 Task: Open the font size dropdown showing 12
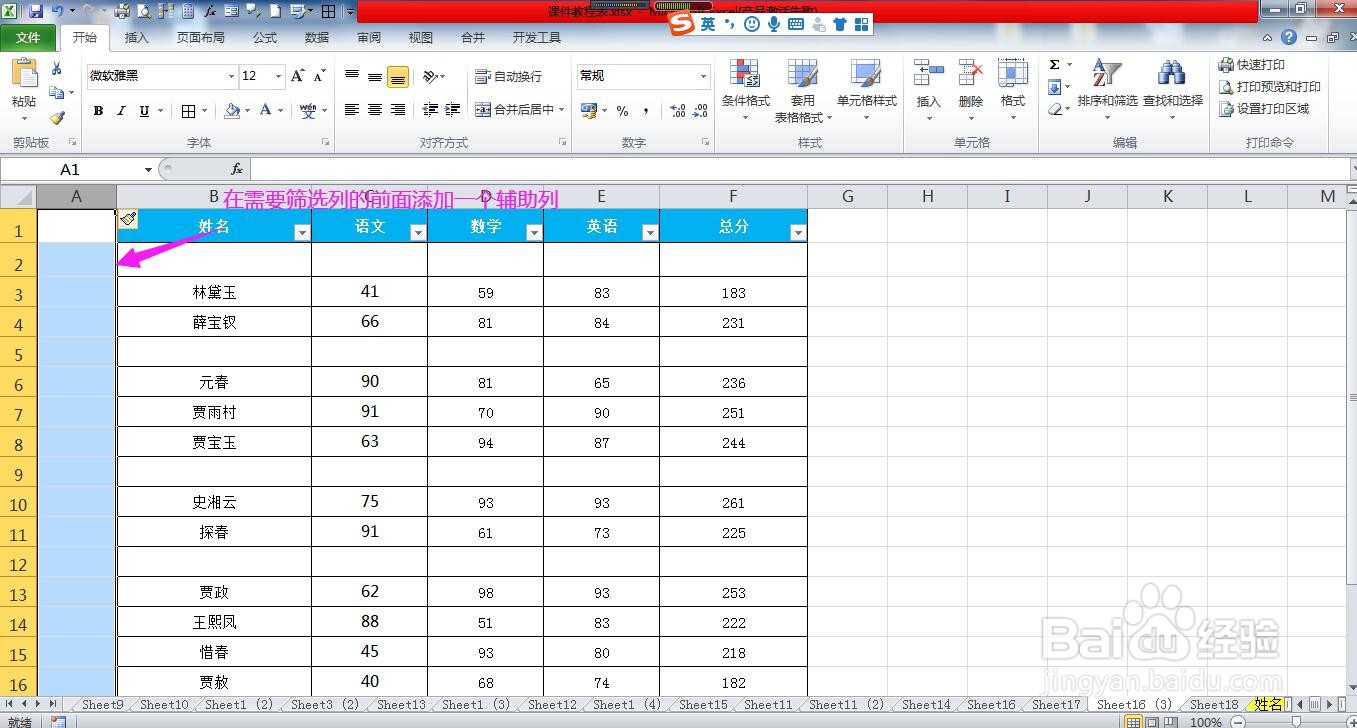[x=276, y=76]
